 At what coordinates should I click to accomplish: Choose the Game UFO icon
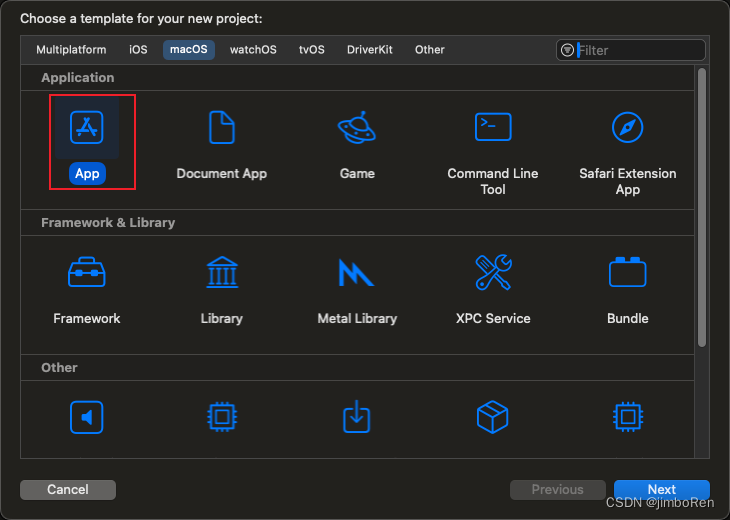357,127
